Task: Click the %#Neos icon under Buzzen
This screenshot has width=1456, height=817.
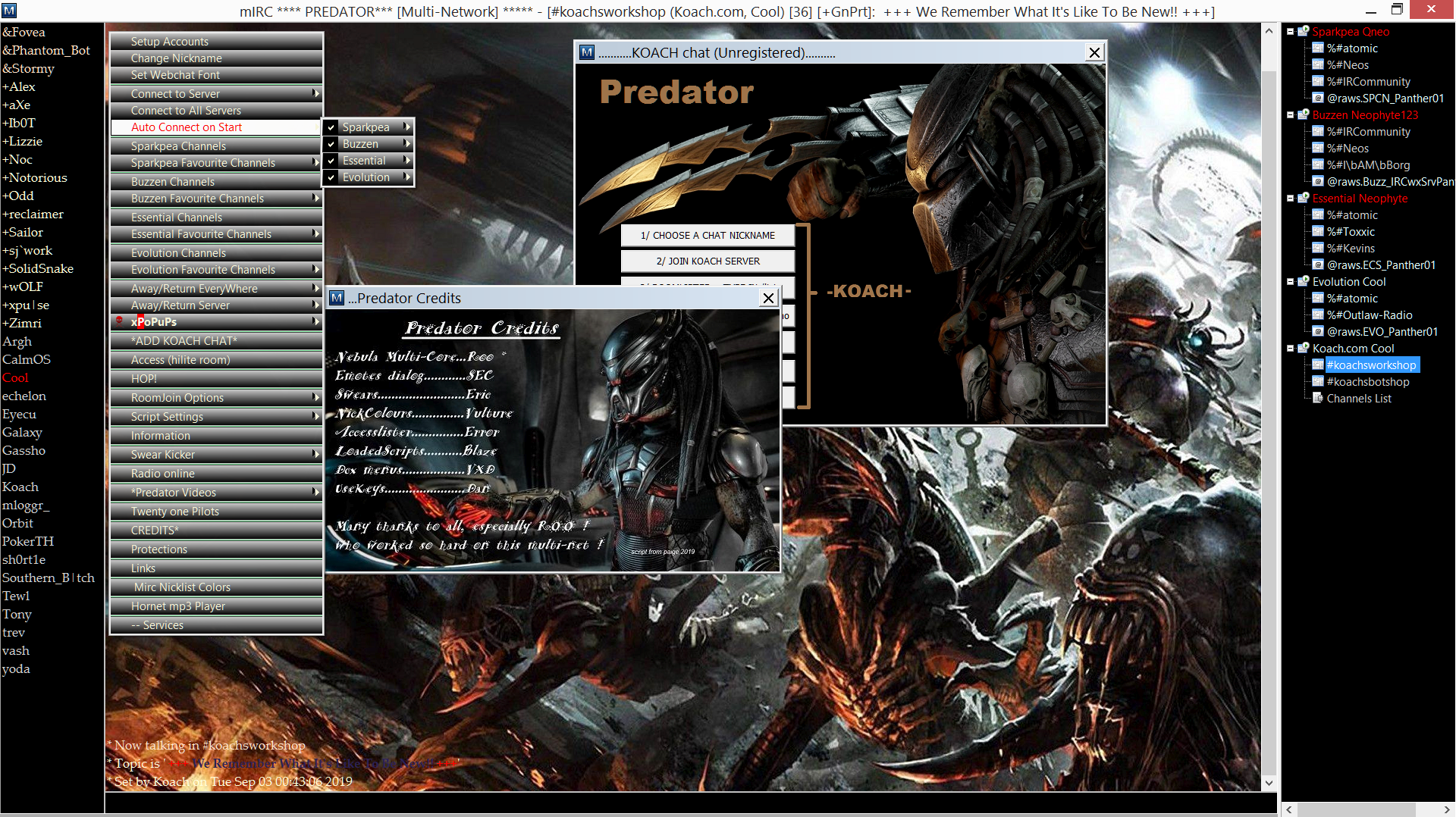Action: 1318,148
